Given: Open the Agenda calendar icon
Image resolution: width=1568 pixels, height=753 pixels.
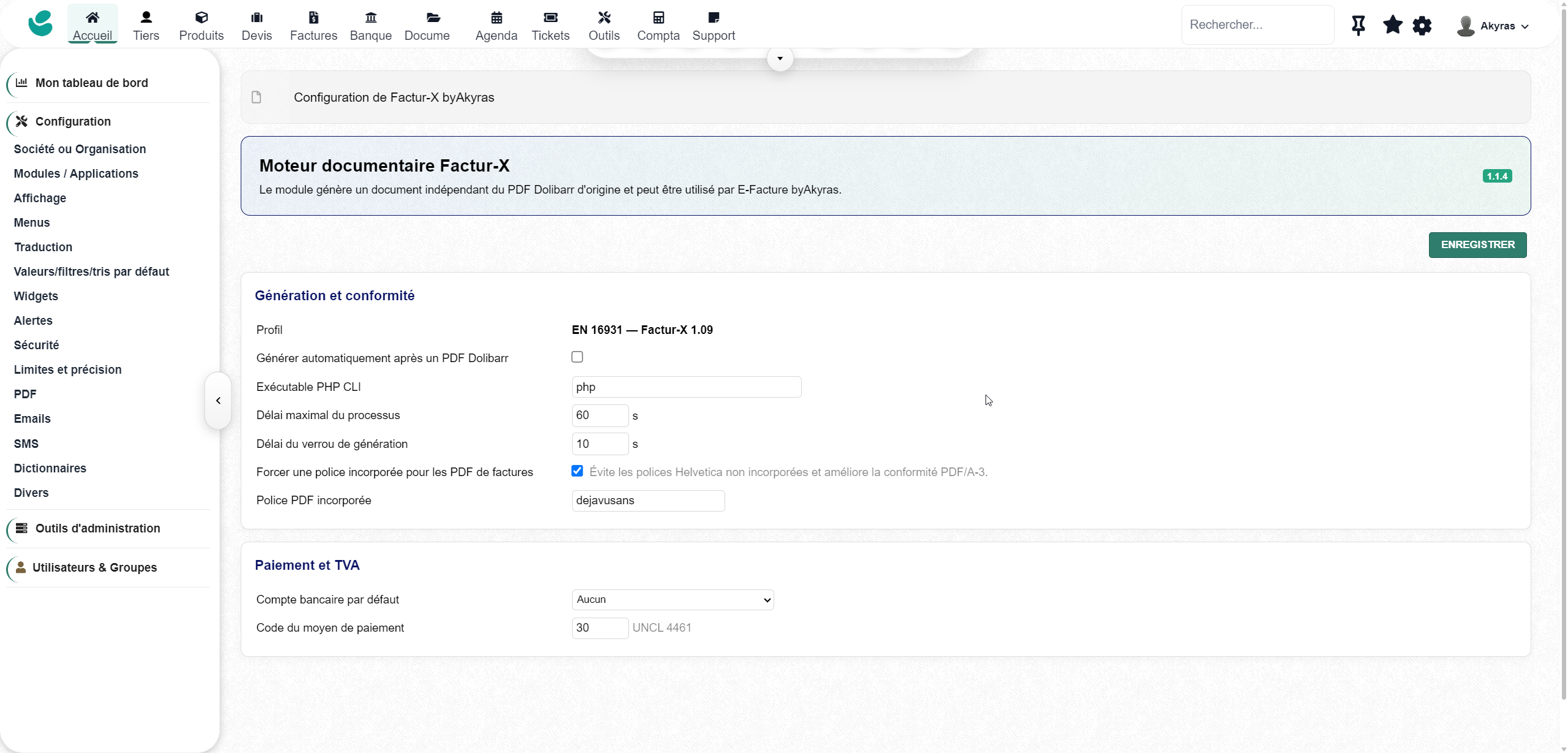Looking at the screenshot, I should click(x=496, y=18).
